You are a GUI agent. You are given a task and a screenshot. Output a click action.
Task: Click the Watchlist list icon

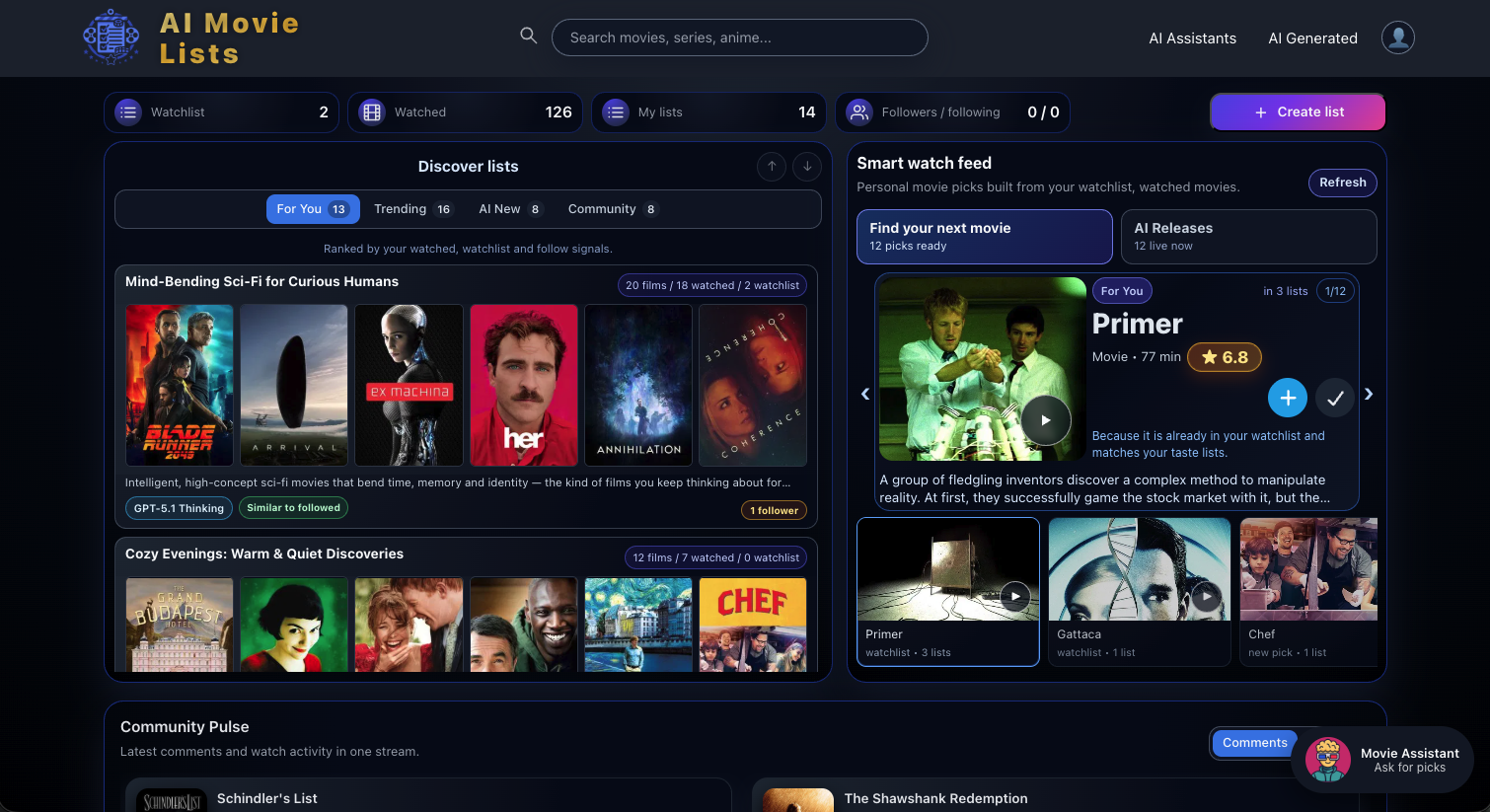[x=128, y=112]
